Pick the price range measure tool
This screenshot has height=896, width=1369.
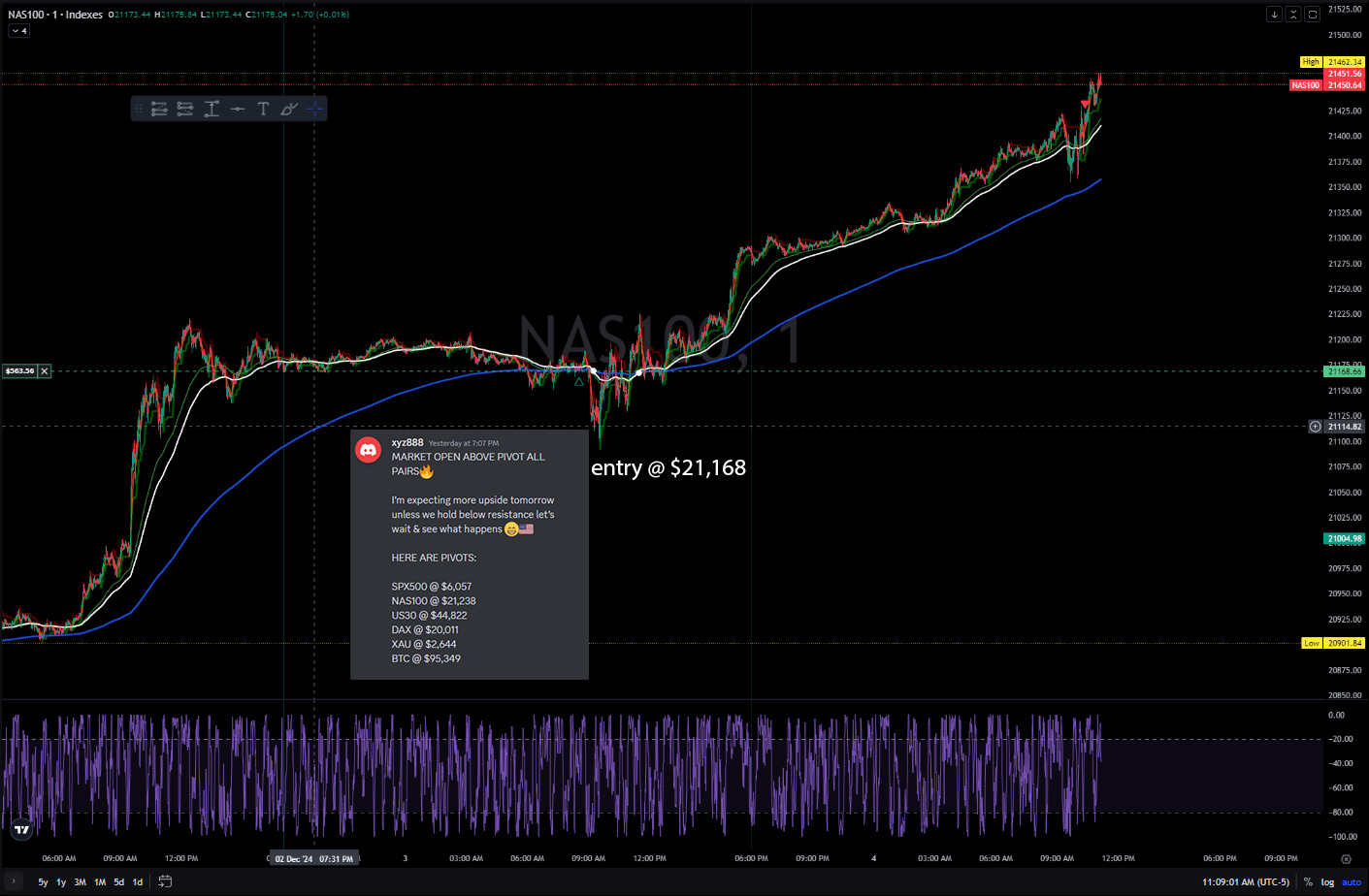point(211,109)
